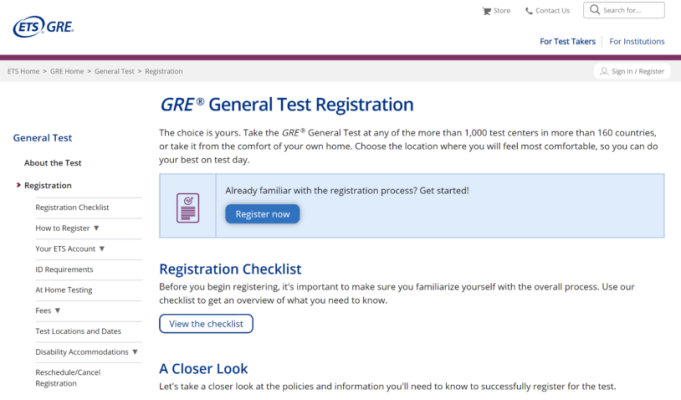Expand Disability Accommodations submenu
This screenshot has height=400, width=681.
point(135,352)
